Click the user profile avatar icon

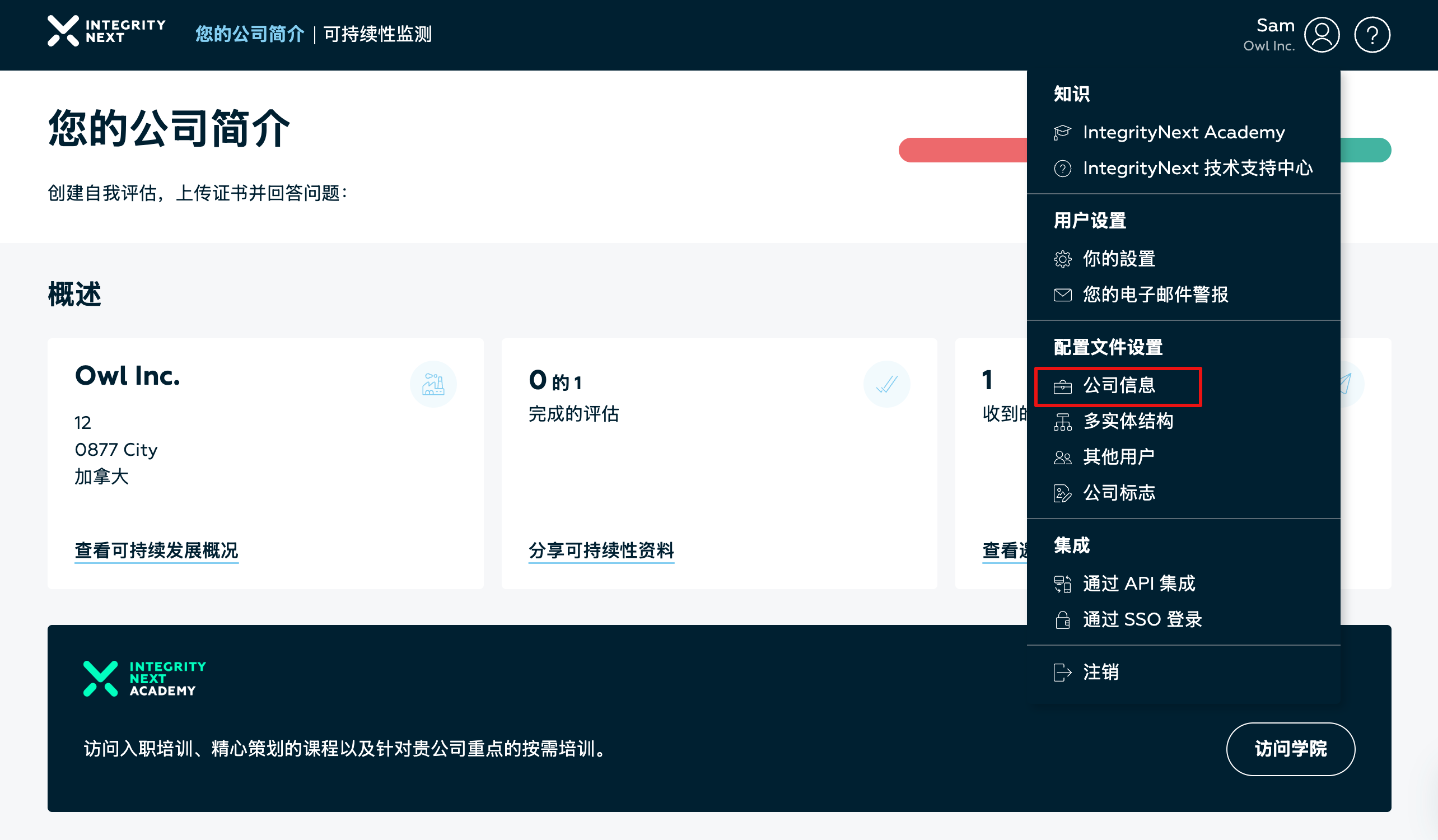pyautogui.click(x=1321, y=35)
